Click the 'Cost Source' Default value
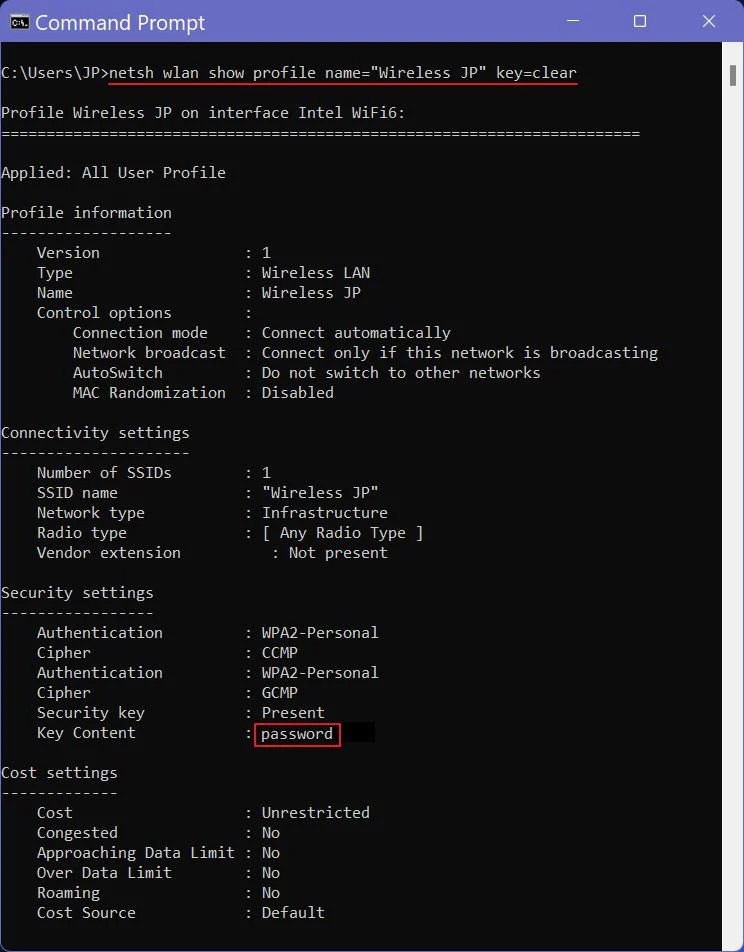Image resolution: width=744 pixels, height=952 pixels. [x=293, y=913]
